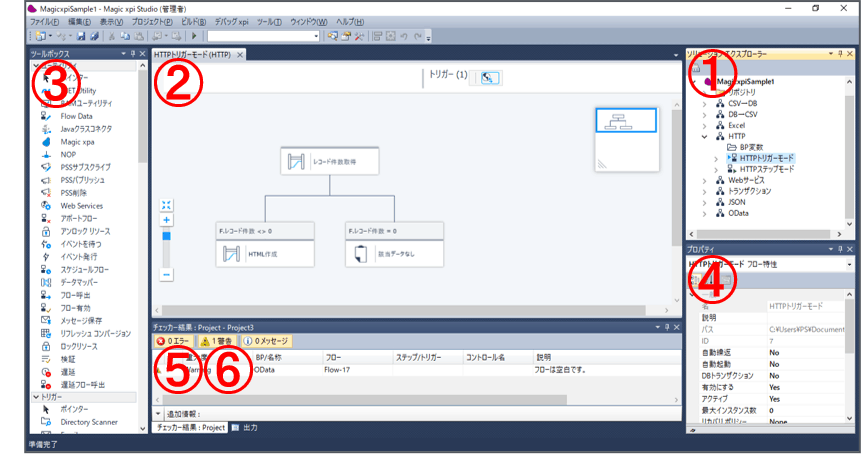Image resolution: width=861 pixels, height=454 pixels.
Task: Collapse the HTTP node in solution tree
Action: pos(704,135)
